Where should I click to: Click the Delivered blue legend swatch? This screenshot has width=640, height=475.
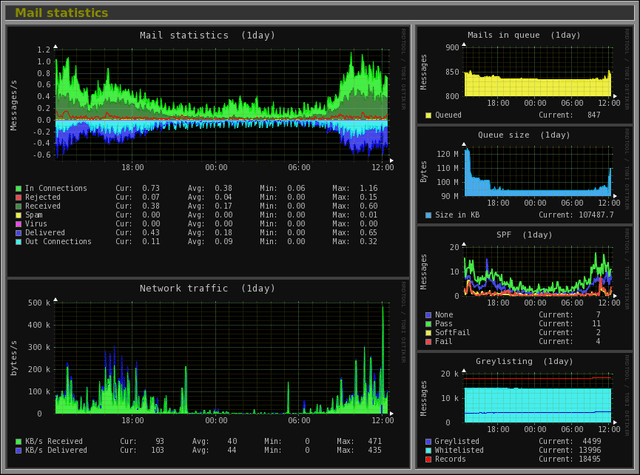18,232
